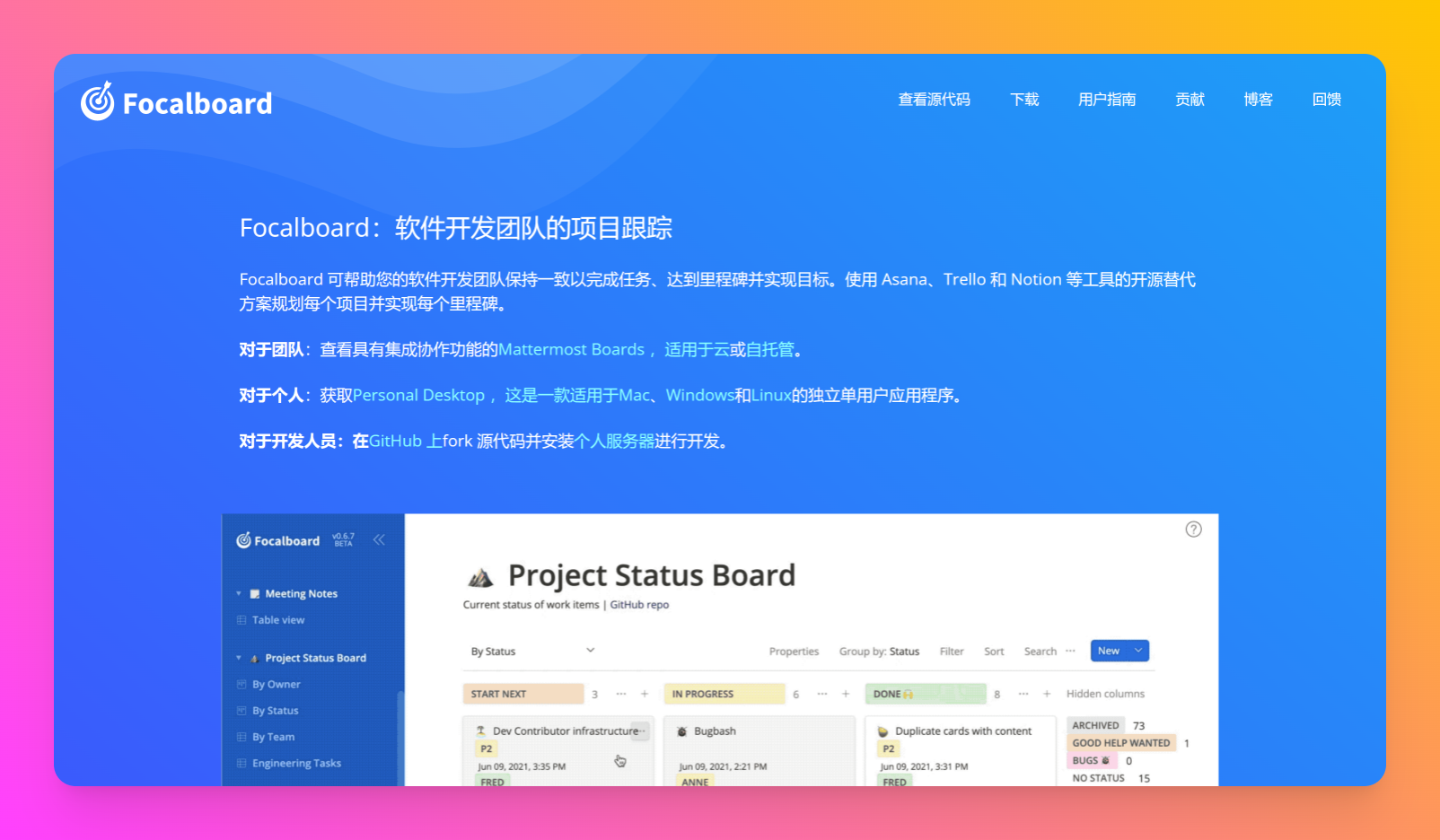Click the help question mark icon
Screen dimensions: 1440x840
pyautogui.click(x=1193, y=529)
